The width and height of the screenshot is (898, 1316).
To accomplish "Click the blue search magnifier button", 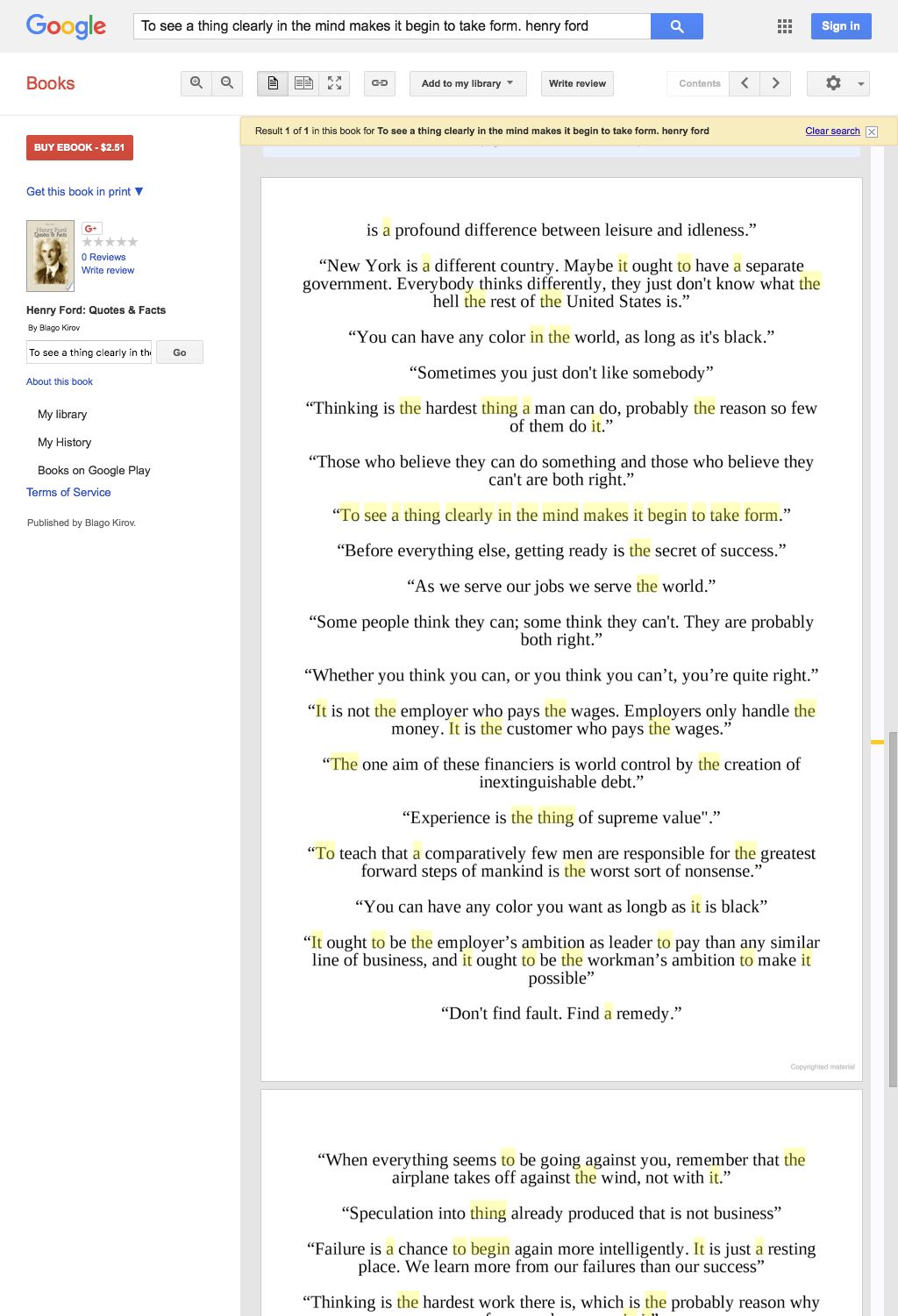I will 676,26.
